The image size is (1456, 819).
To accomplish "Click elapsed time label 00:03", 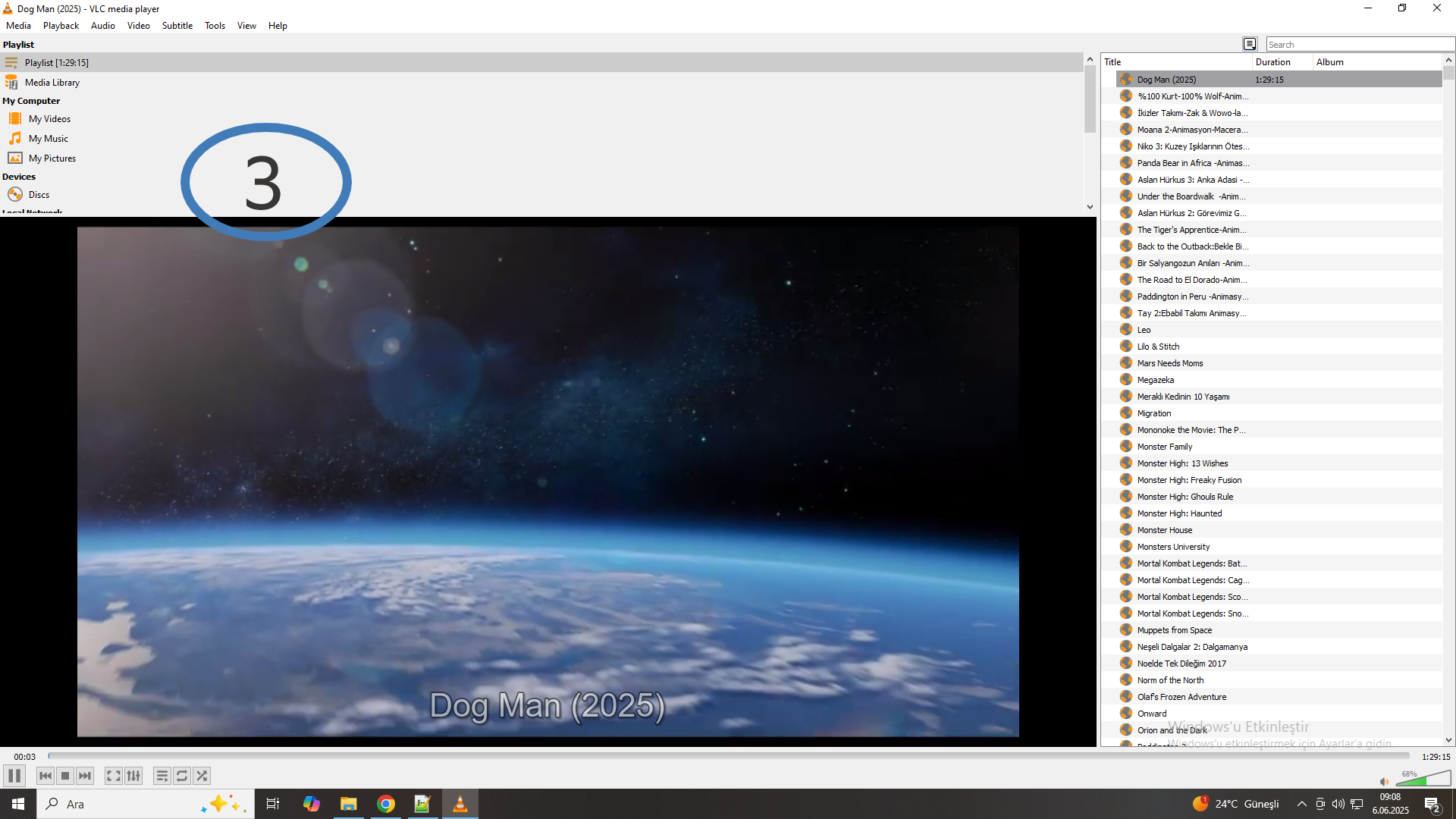I will coord(24,757).
